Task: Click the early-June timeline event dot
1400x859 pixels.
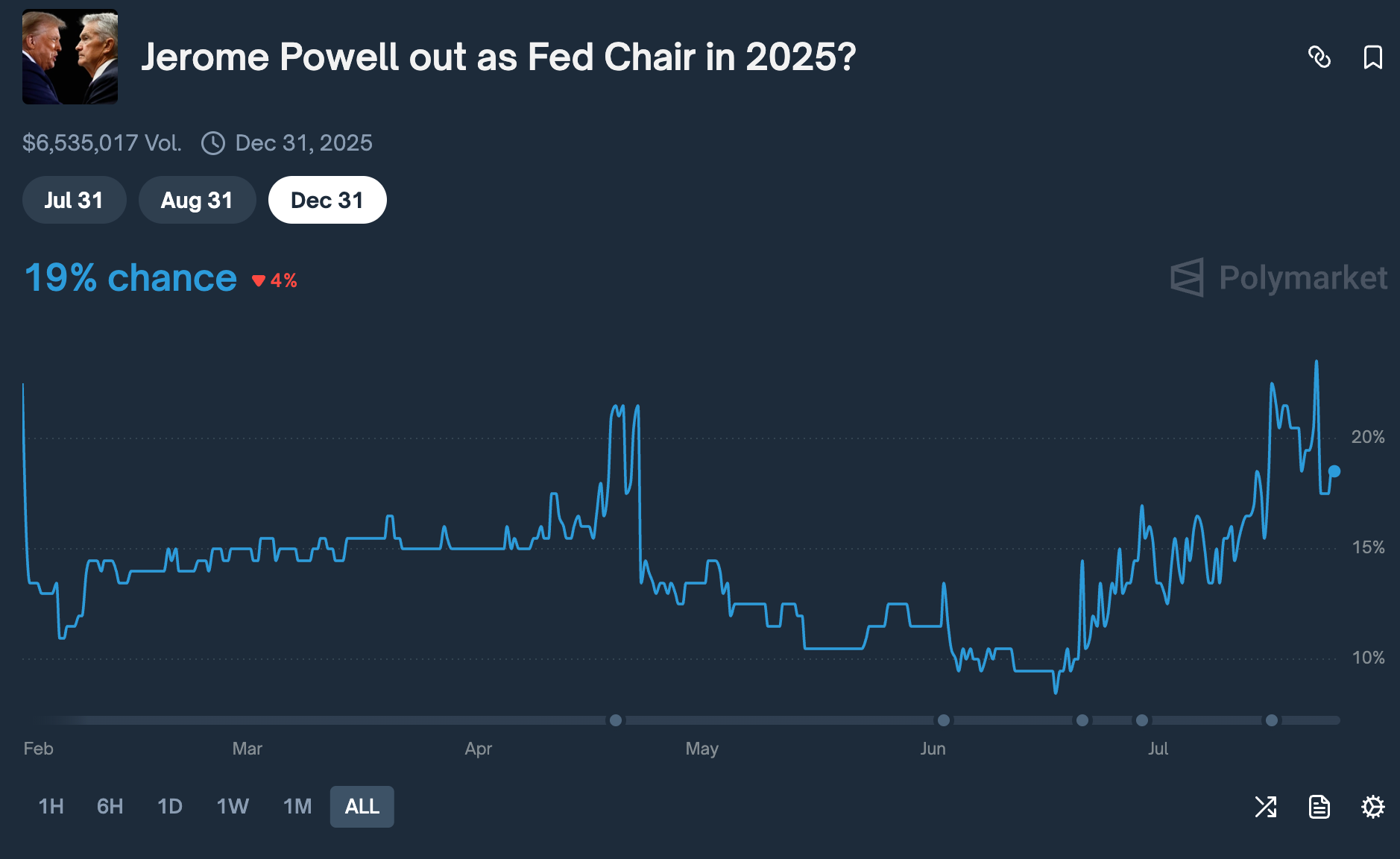Action: 944,720
